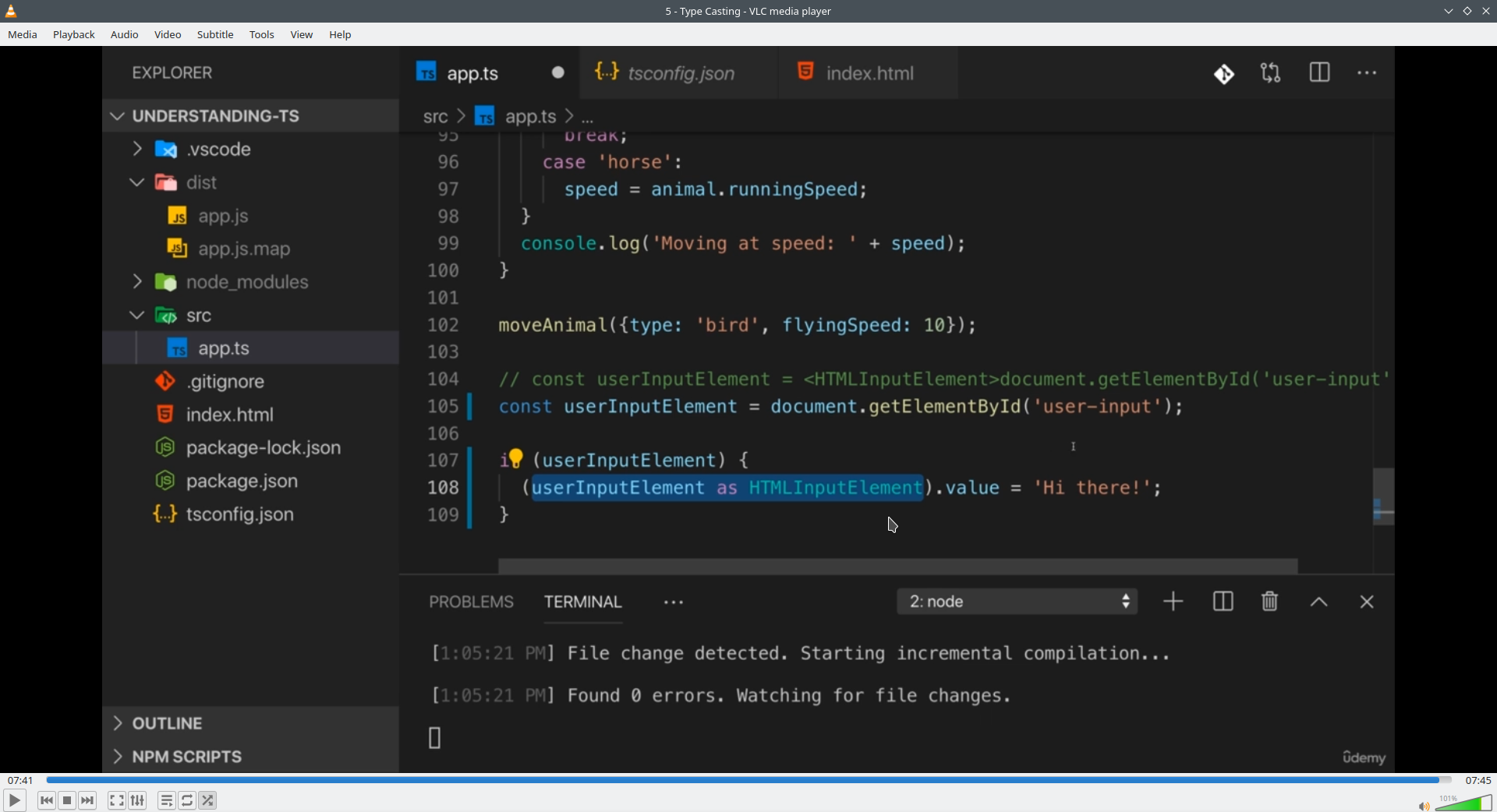Screen dimensions: 1497x812
Task: Open the Tools menu
Action: (x=262, y=34)
